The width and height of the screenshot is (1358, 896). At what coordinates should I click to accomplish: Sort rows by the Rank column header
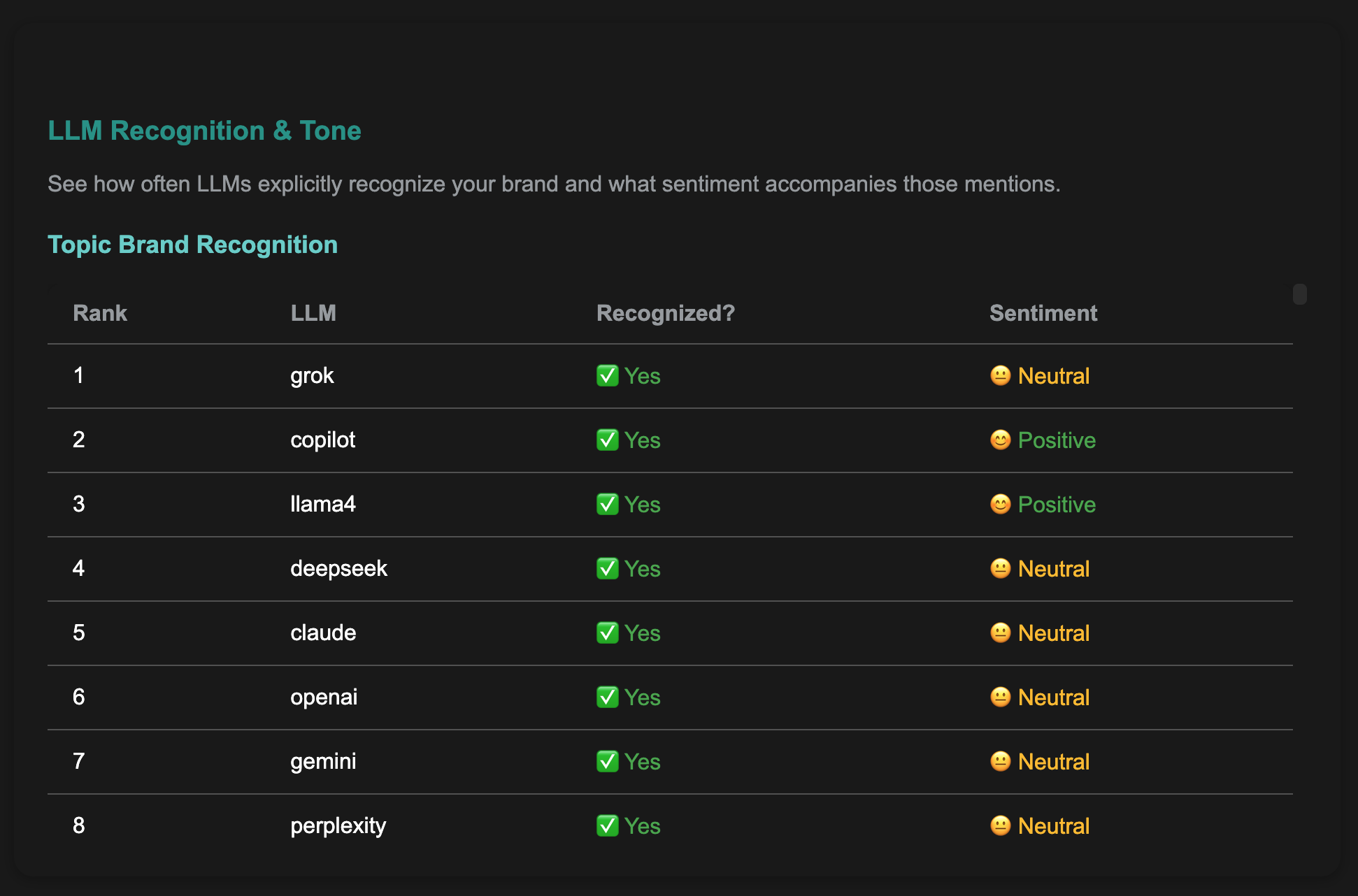(x=100, y=312)
